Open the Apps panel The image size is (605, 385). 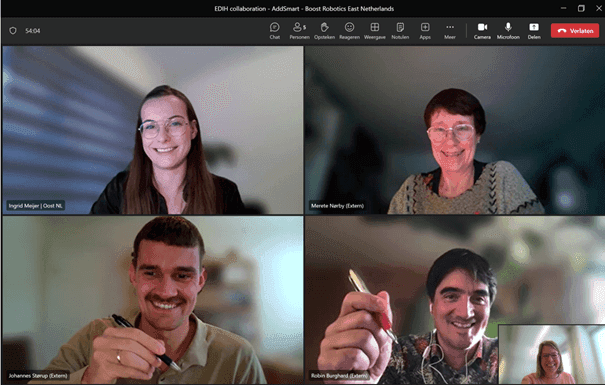click(425, 31)
